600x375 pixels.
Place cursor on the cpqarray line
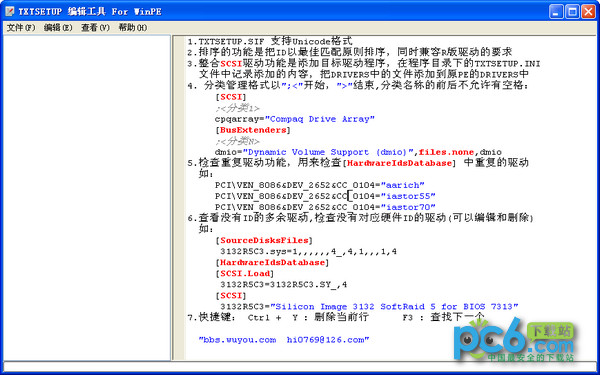pyautogui.click(x=295, y=119)
